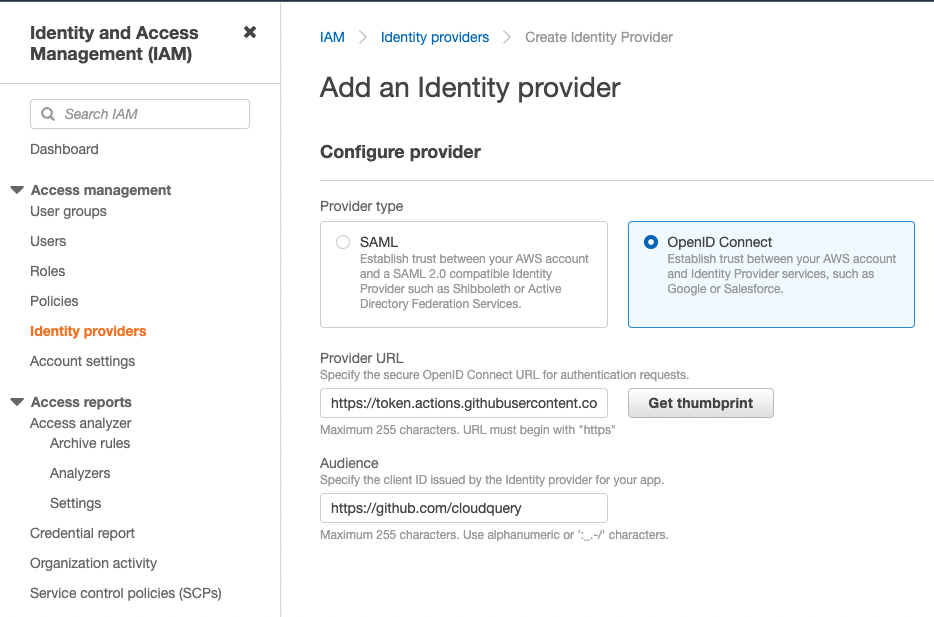Click the search magnifier icon in Search IAM
Image resolution: width=934 pixels, height=617 pixels.
point(48,114)
